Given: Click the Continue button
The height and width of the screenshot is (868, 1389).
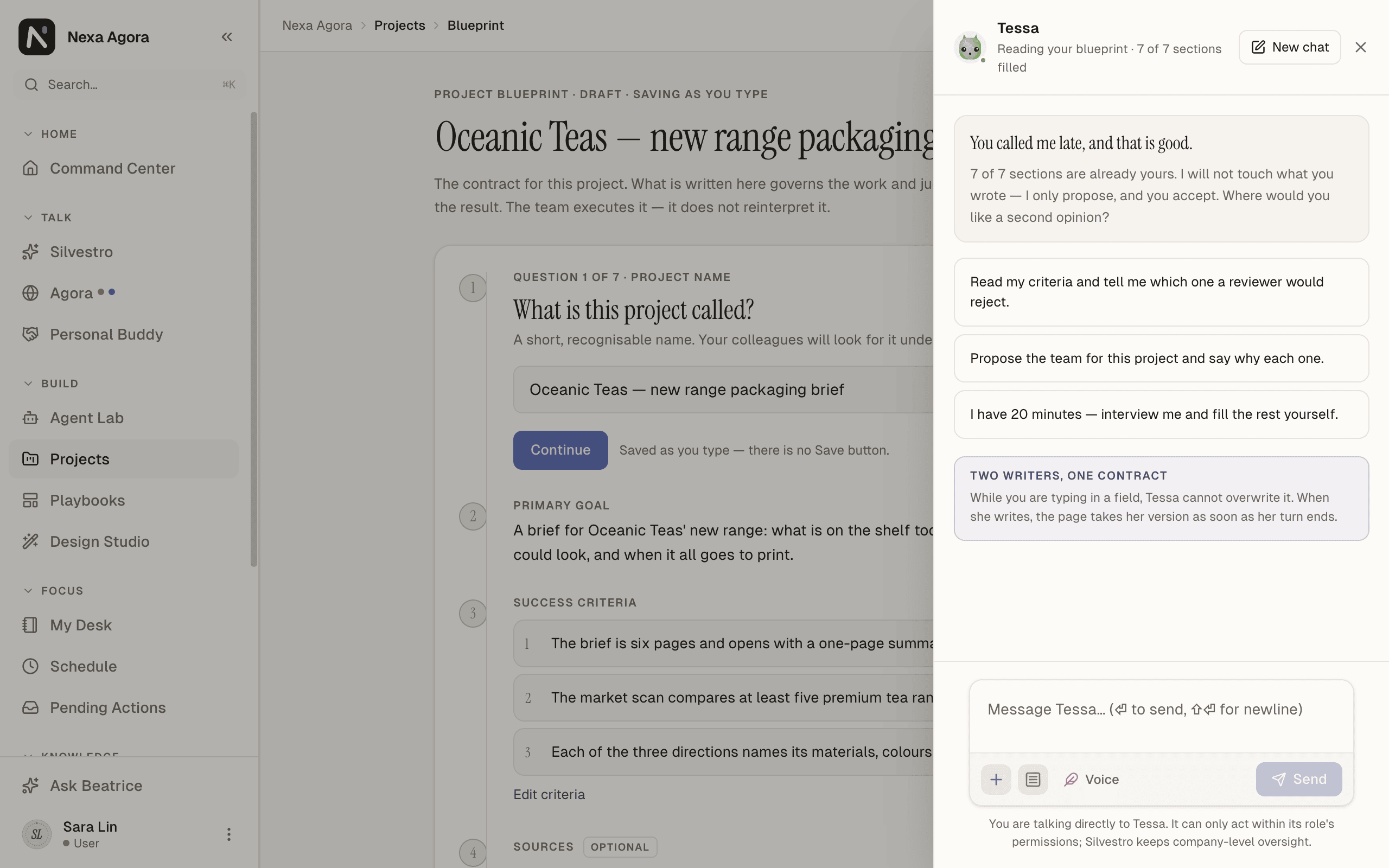Looking at the screenshot, I should point(560,450).
